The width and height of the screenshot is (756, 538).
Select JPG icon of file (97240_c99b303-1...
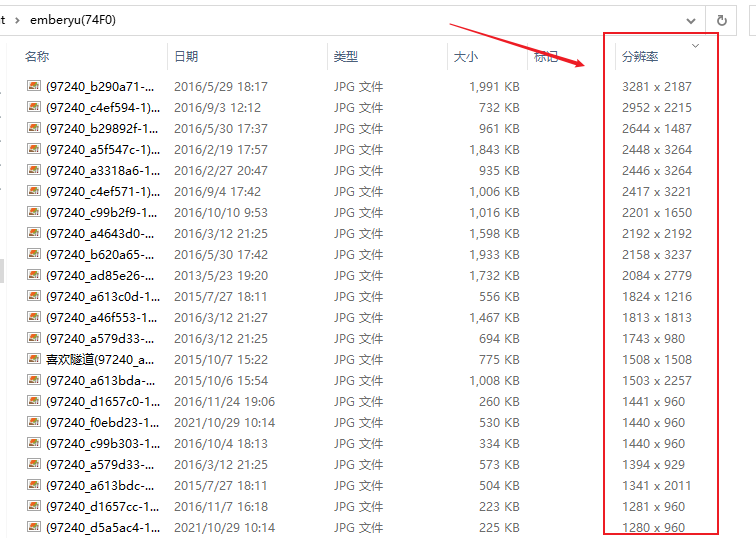[34, 444]
